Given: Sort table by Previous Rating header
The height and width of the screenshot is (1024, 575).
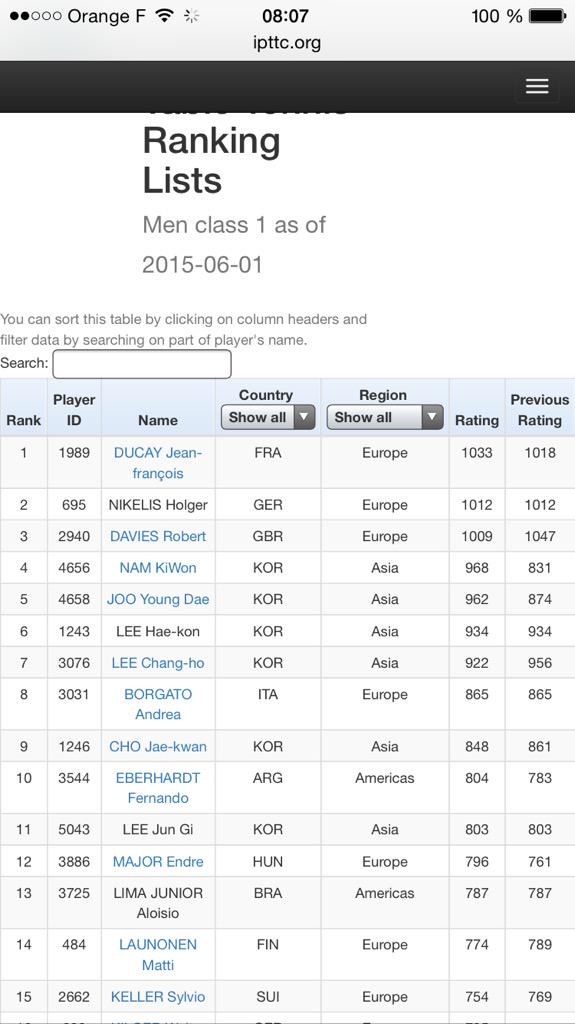Looking at the screenshot, I should tap(540, 410).
